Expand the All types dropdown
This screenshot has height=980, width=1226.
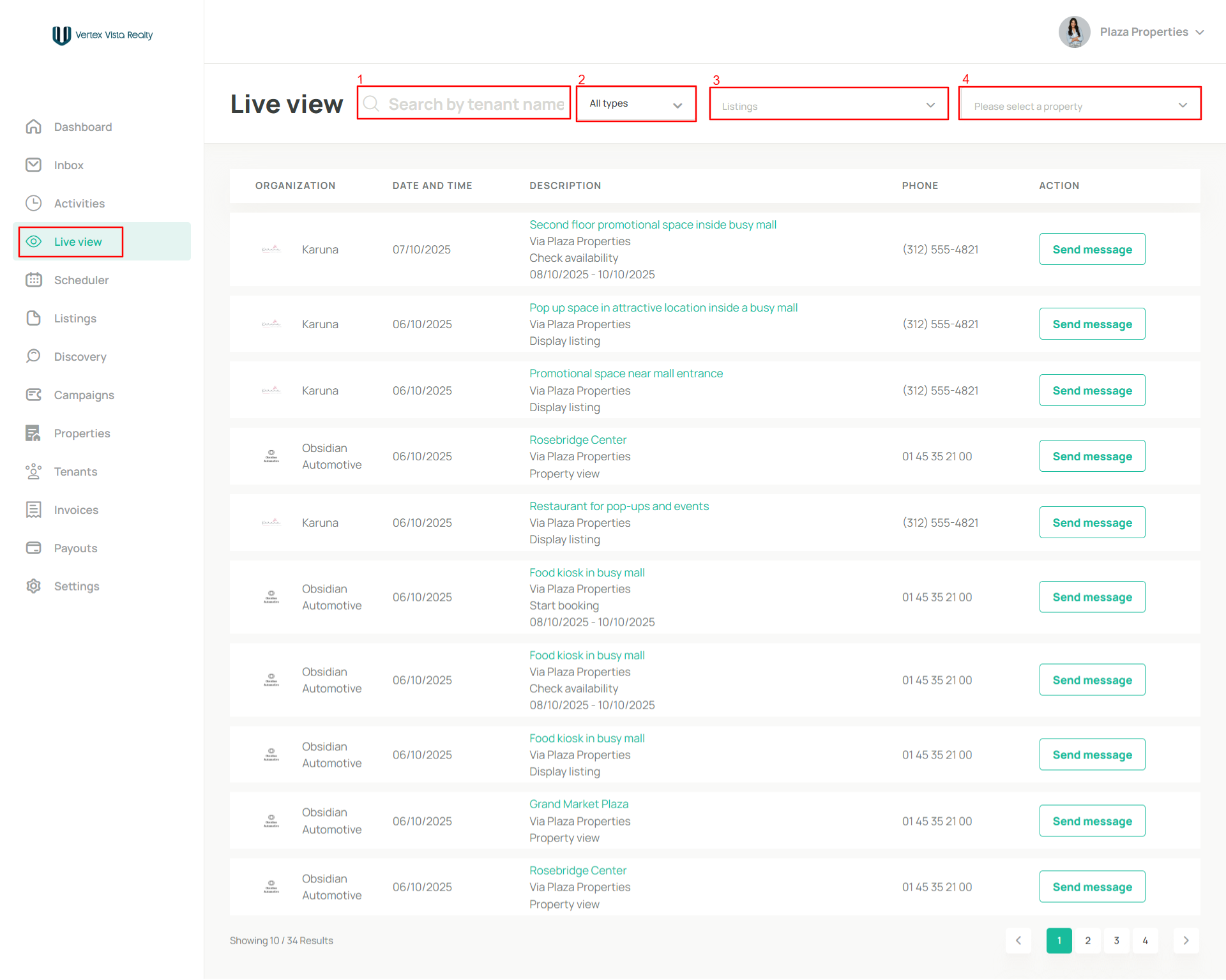tap(636, 104)
